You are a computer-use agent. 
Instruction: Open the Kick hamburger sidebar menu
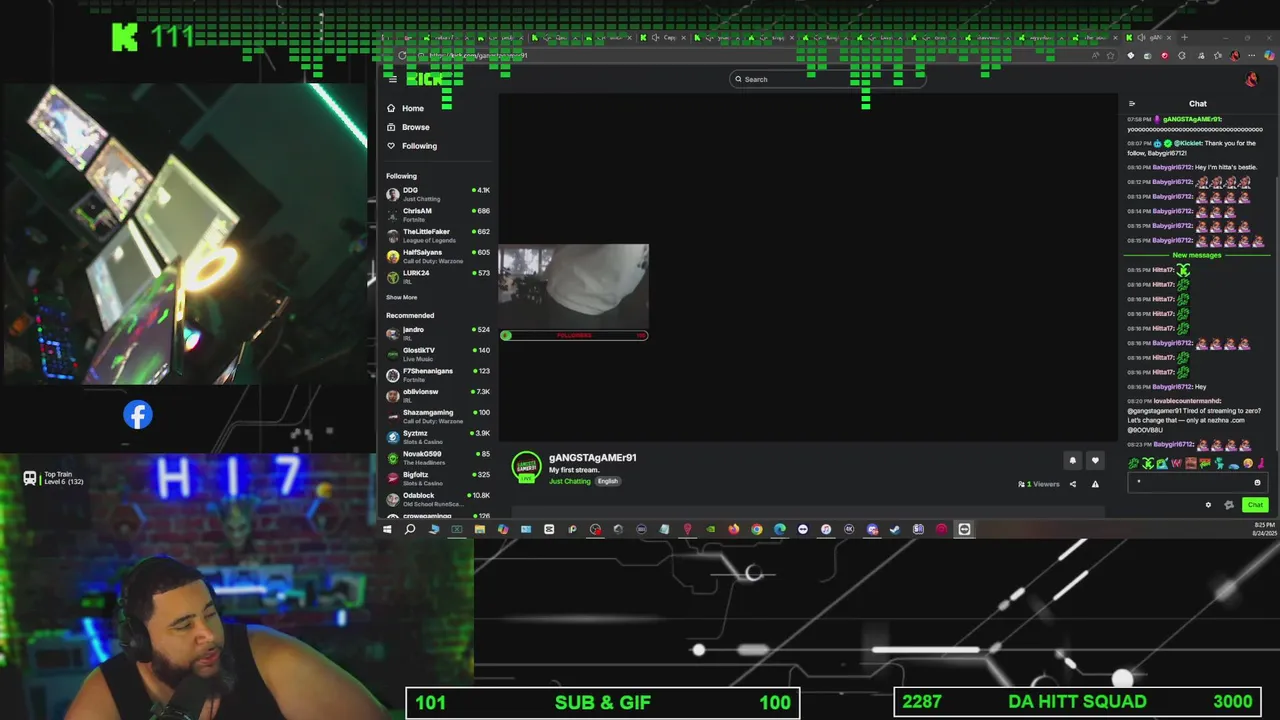393,79
